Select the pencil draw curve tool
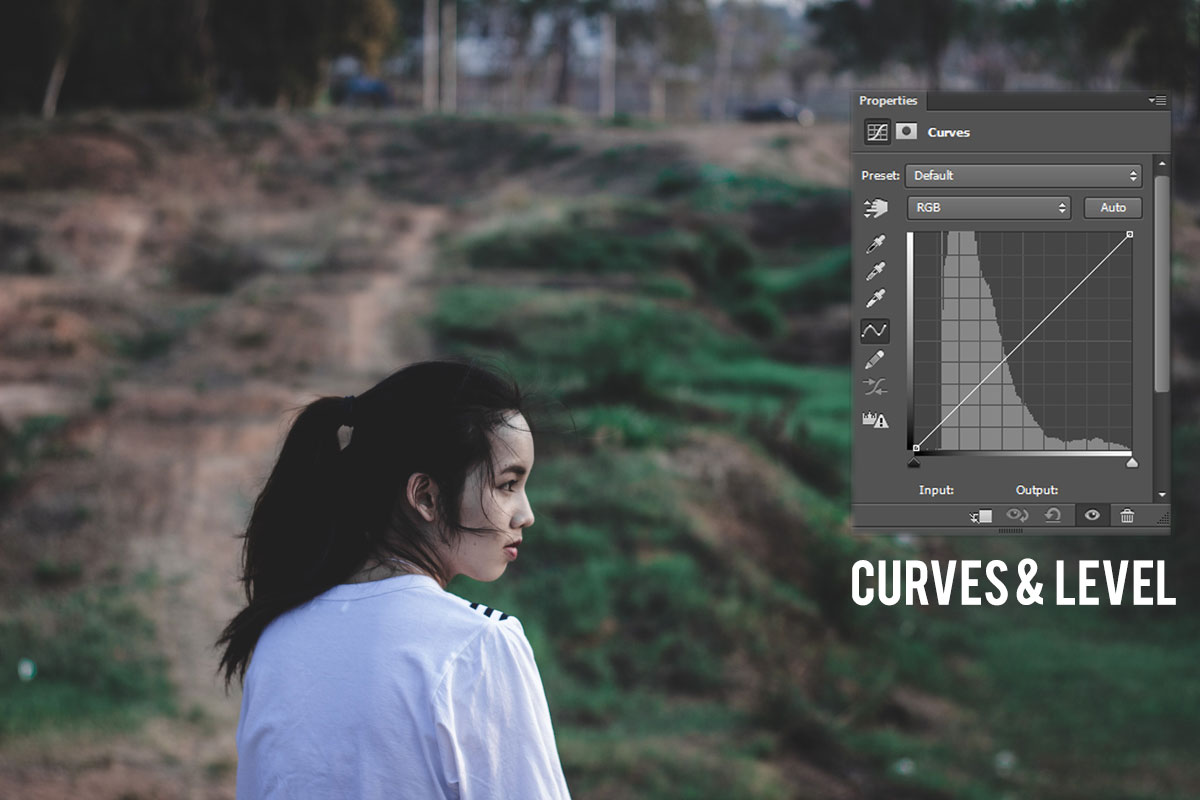 click(x=876, y=359)
